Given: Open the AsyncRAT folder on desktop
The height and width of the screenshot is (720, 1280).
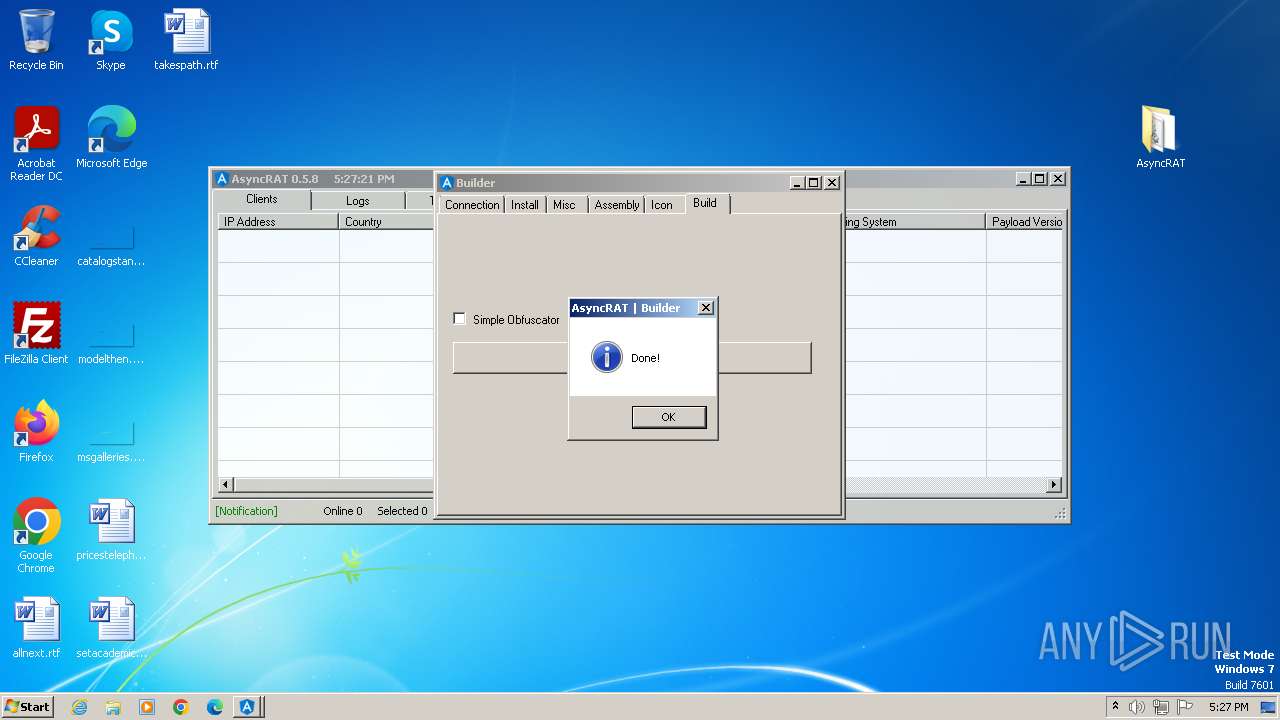Looking at the screenshot, I should 1160,138.
